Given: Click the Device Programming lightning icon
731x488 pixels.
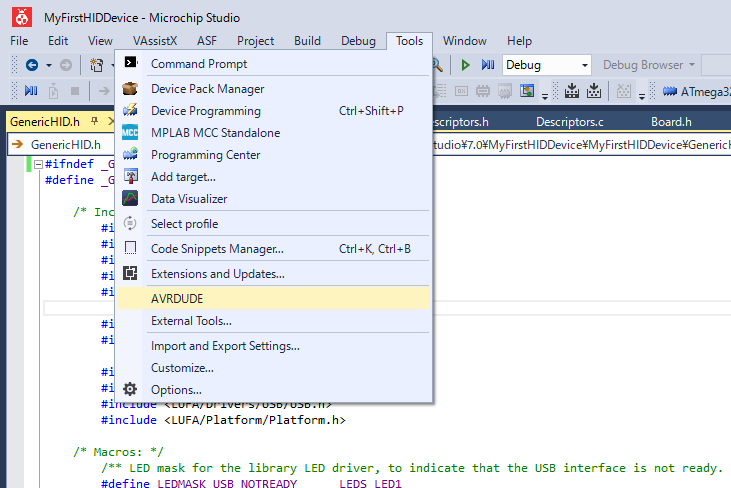Looking at the screenshot, I should (x=130, y=110).
